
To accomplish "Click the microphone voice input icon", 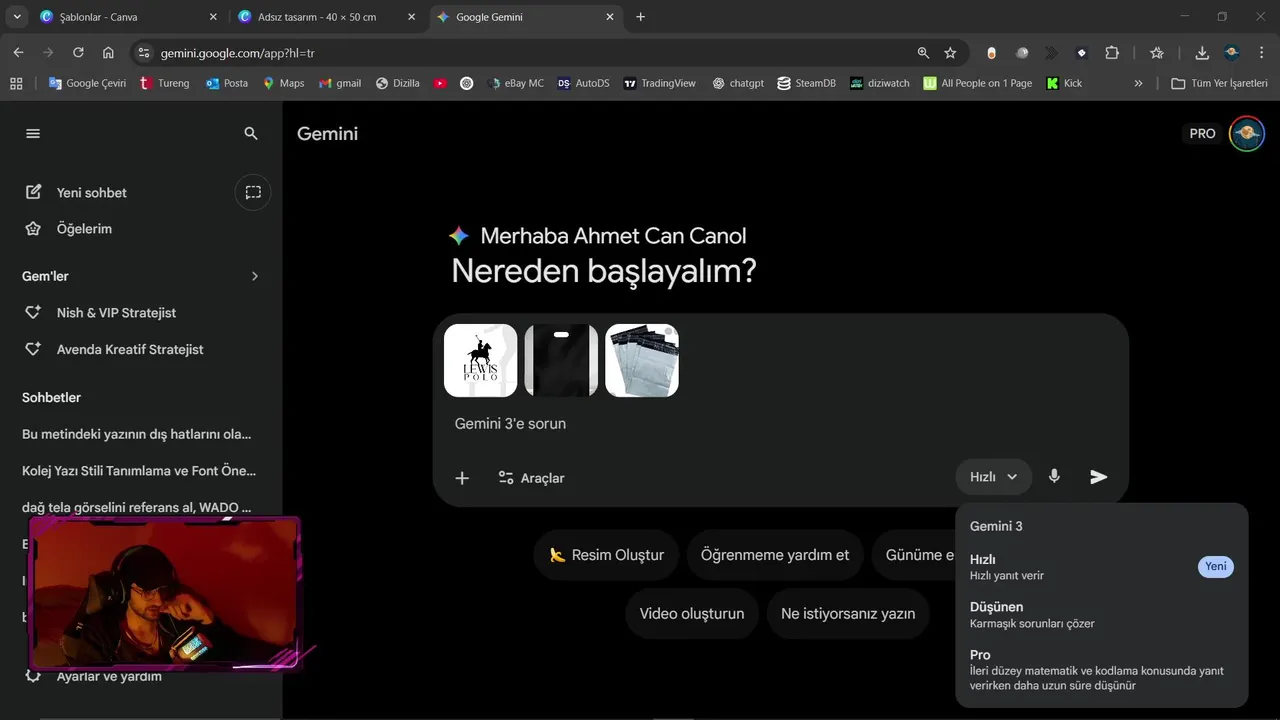I will (1054, 477).
